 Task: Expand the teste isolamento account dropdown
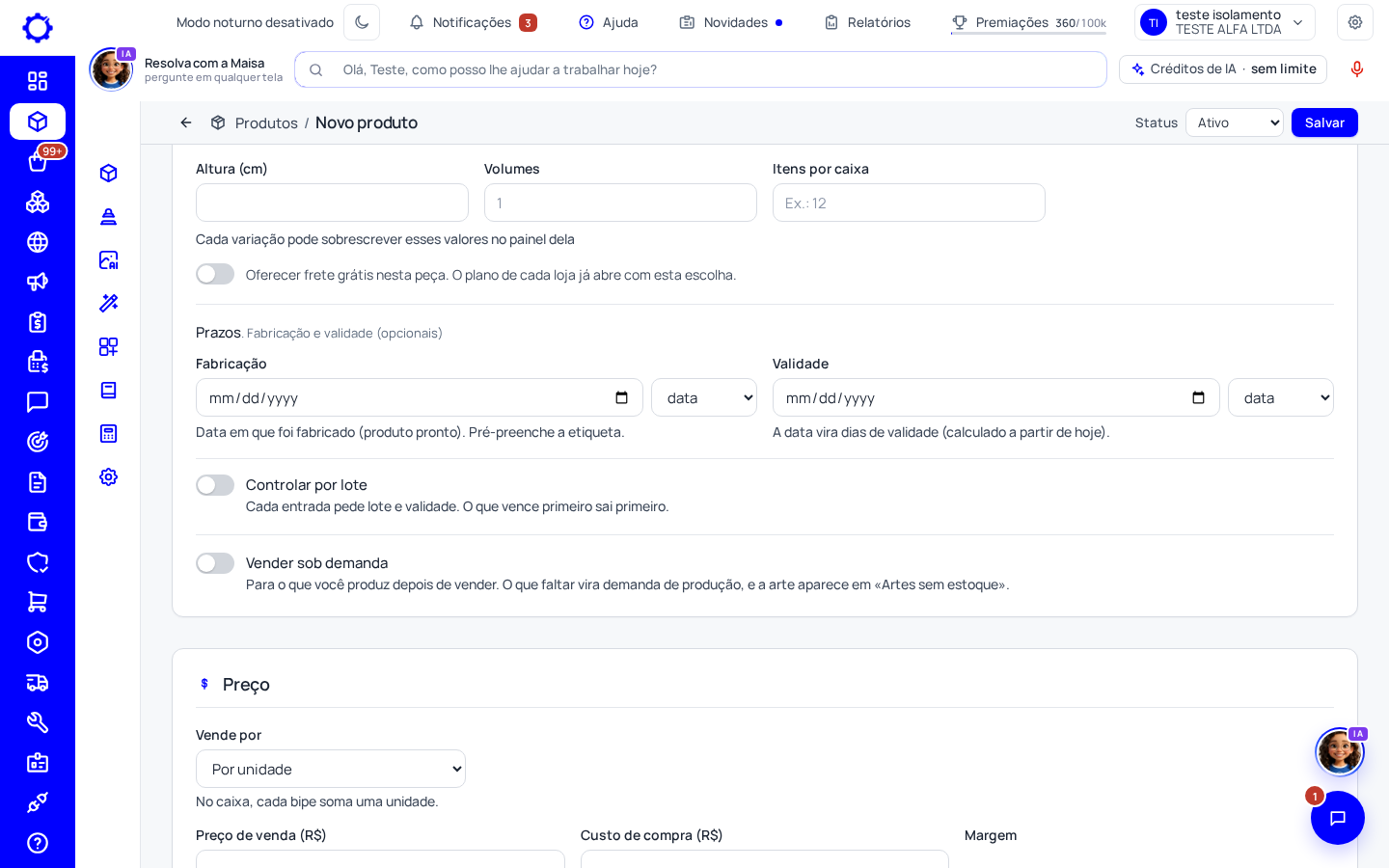1225,22
